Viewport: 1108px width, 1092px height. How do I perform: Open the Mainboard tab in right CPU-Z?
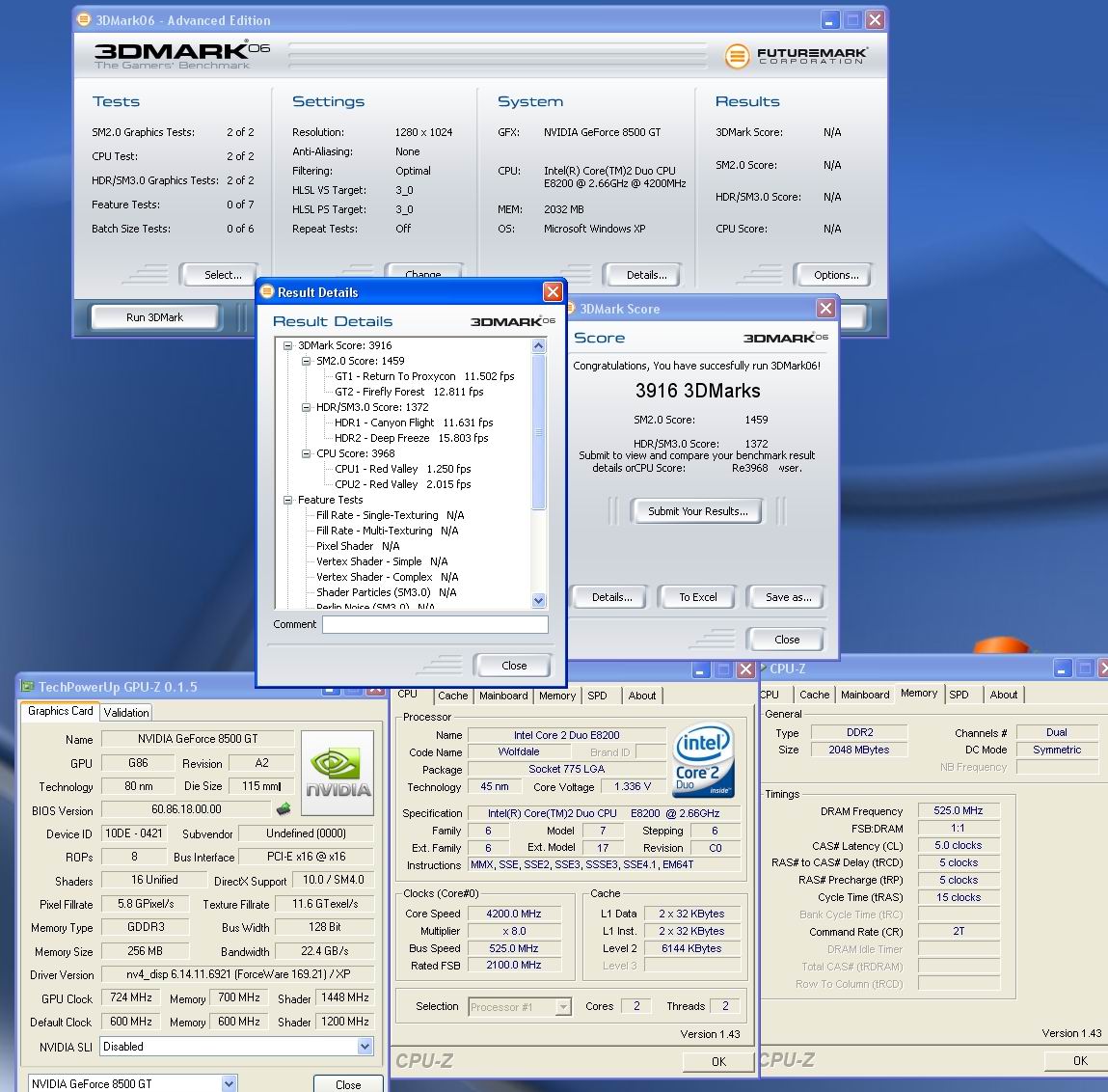pyautogui.click(x=865, y=695)
